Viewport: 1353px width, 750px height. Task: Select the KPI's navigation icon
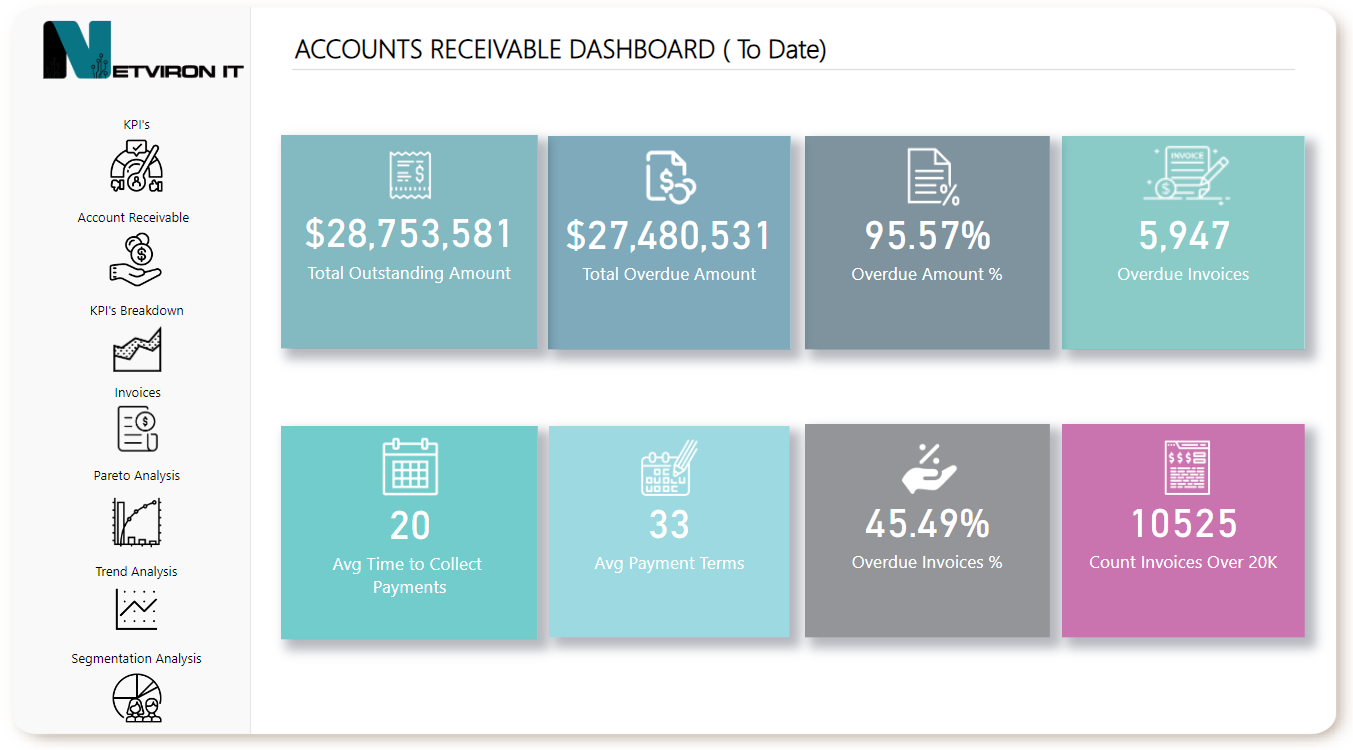[x=135, y=167]
